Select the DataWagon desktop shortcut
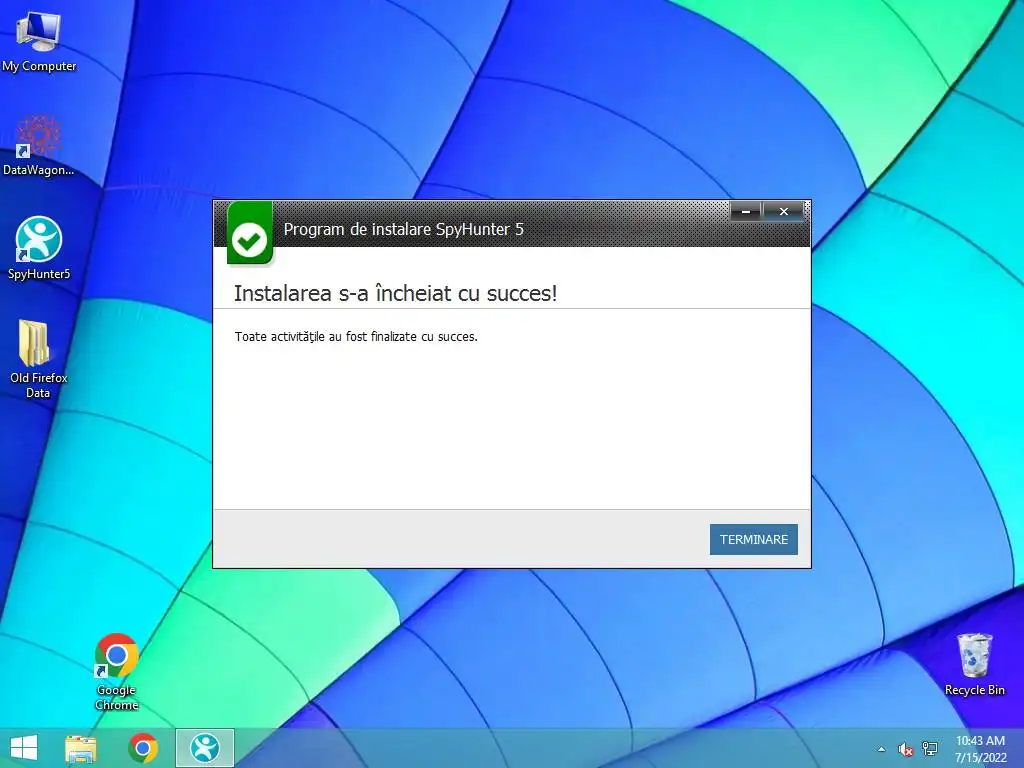 [x=38, y=145]
